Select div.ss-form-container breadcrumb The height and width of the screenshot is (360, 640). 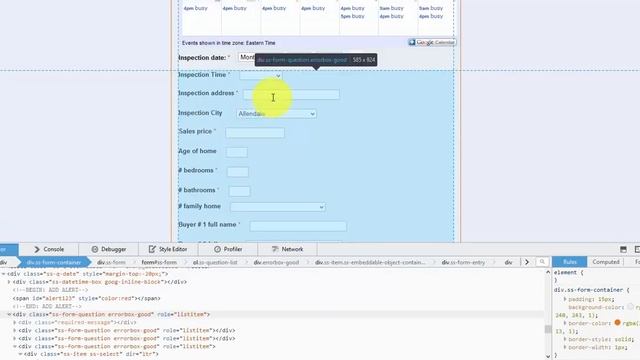[54, 262]
